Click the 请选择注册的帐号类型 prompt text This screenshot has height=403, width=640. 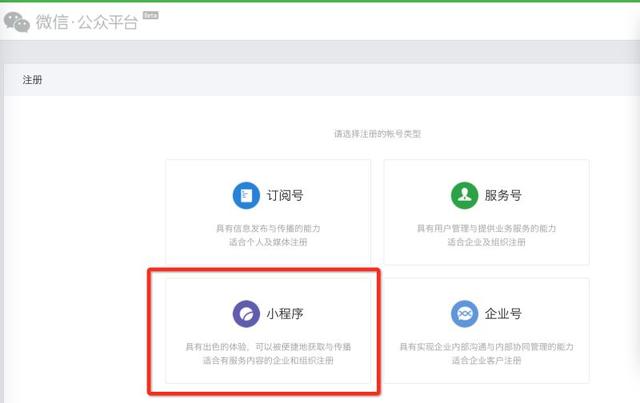coord(377,133)
